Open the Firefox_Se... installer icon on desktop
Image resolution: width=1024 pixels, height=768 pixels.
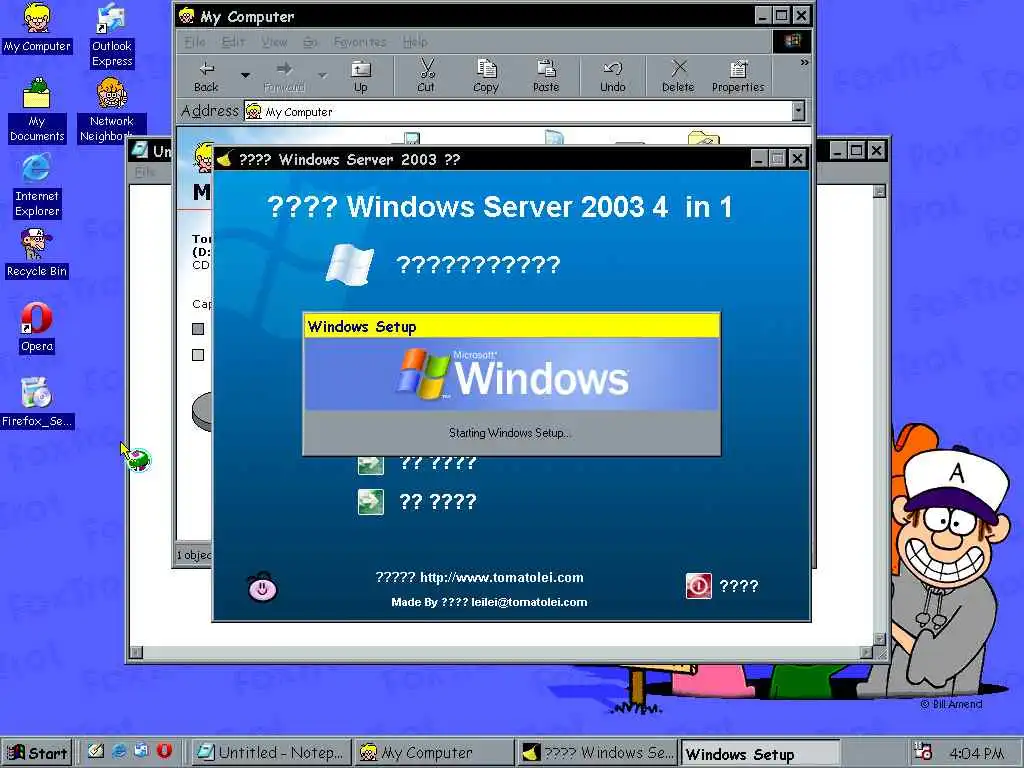[x=37, y=403]
